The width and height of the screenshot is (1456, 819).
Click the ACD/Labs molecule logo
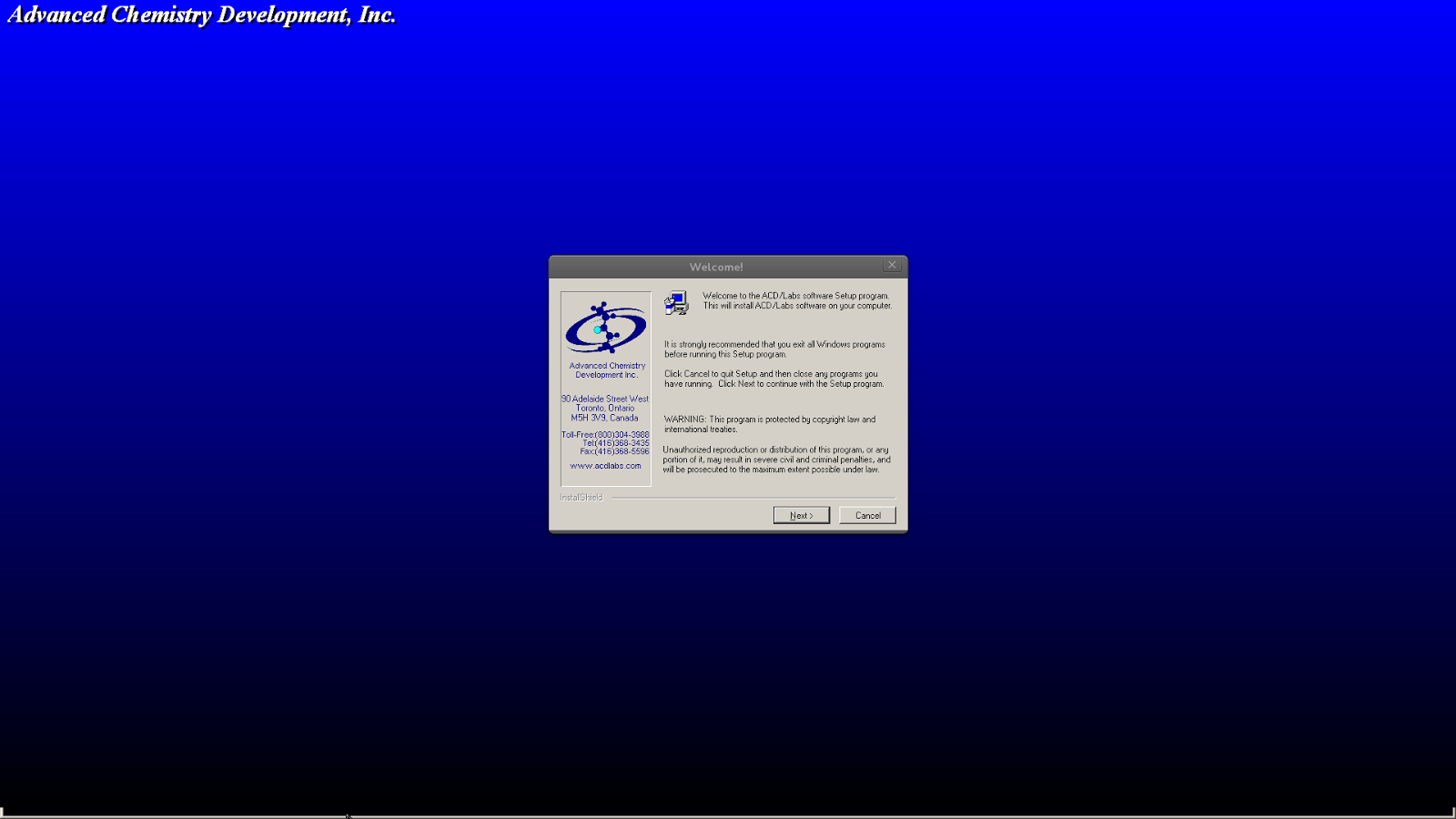606,328
